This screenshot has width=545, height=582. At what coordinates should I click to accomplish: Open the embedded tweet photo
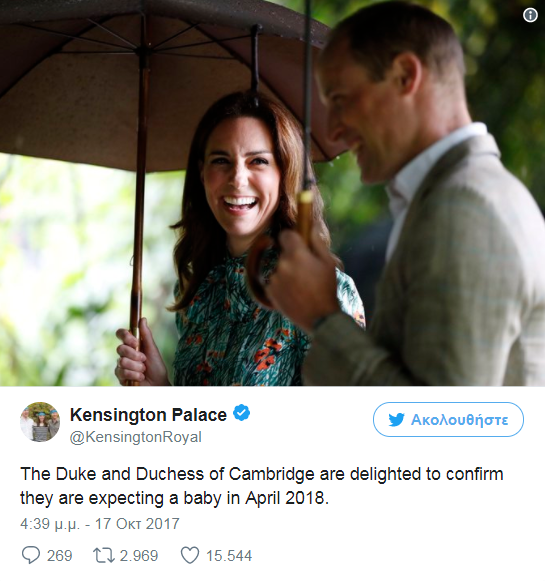point(272,193)
